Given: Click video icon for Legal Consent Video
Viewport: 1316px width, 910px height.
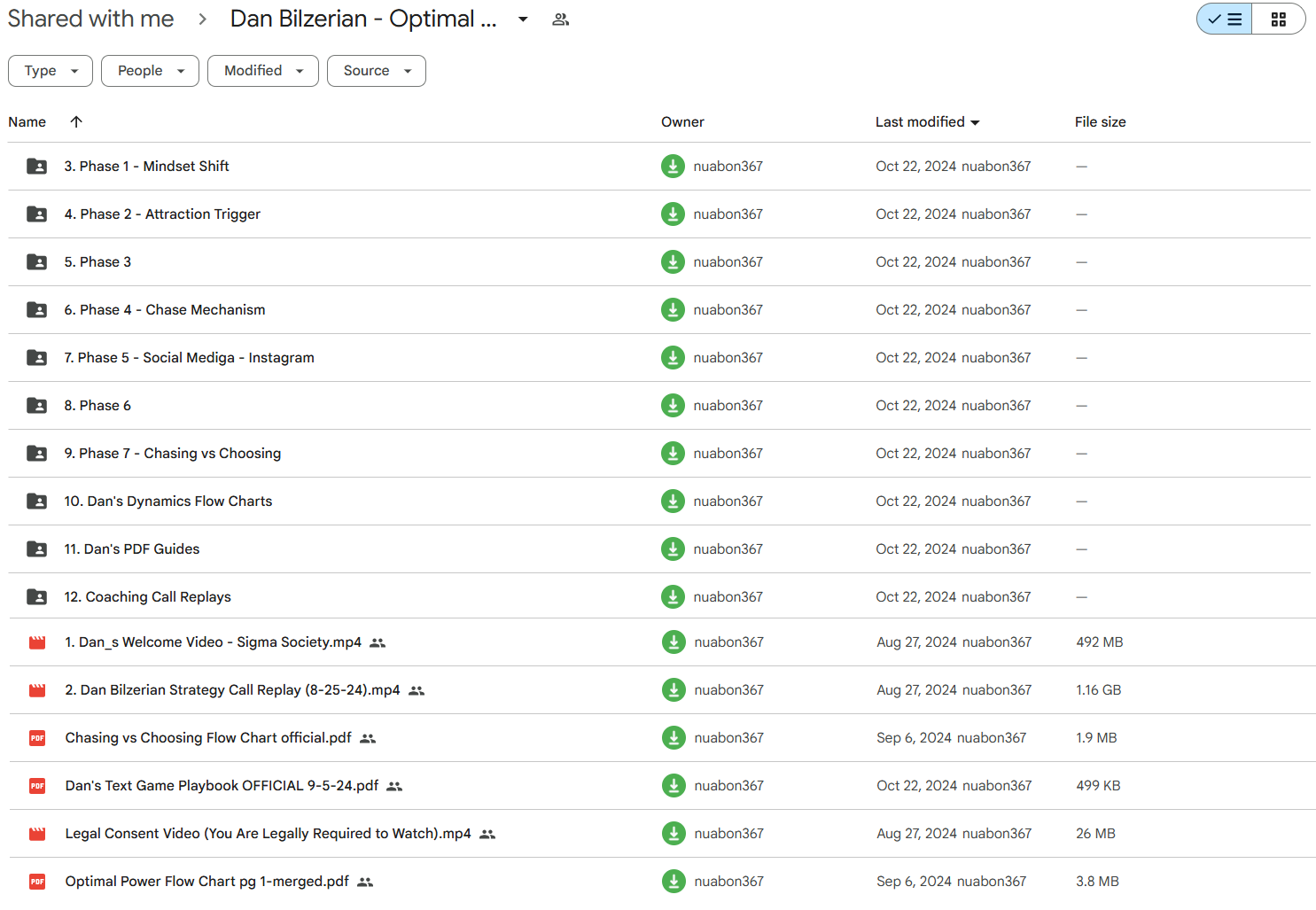Looking at the screenshot, I should (x=37, y=834).
